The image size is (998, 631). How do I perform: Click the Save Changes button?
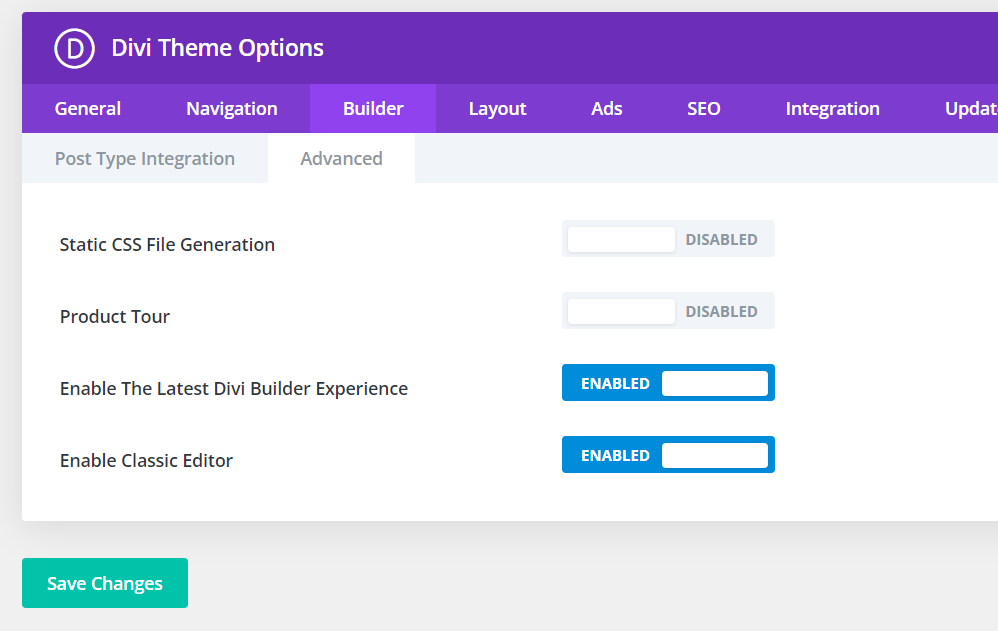(x=105, y=584)
